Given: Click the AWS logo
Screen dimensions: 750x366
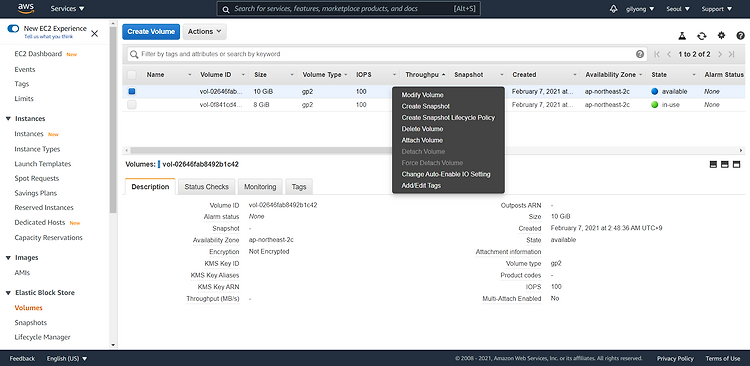Looking at the screenshot, I should (x=26, y=9).
